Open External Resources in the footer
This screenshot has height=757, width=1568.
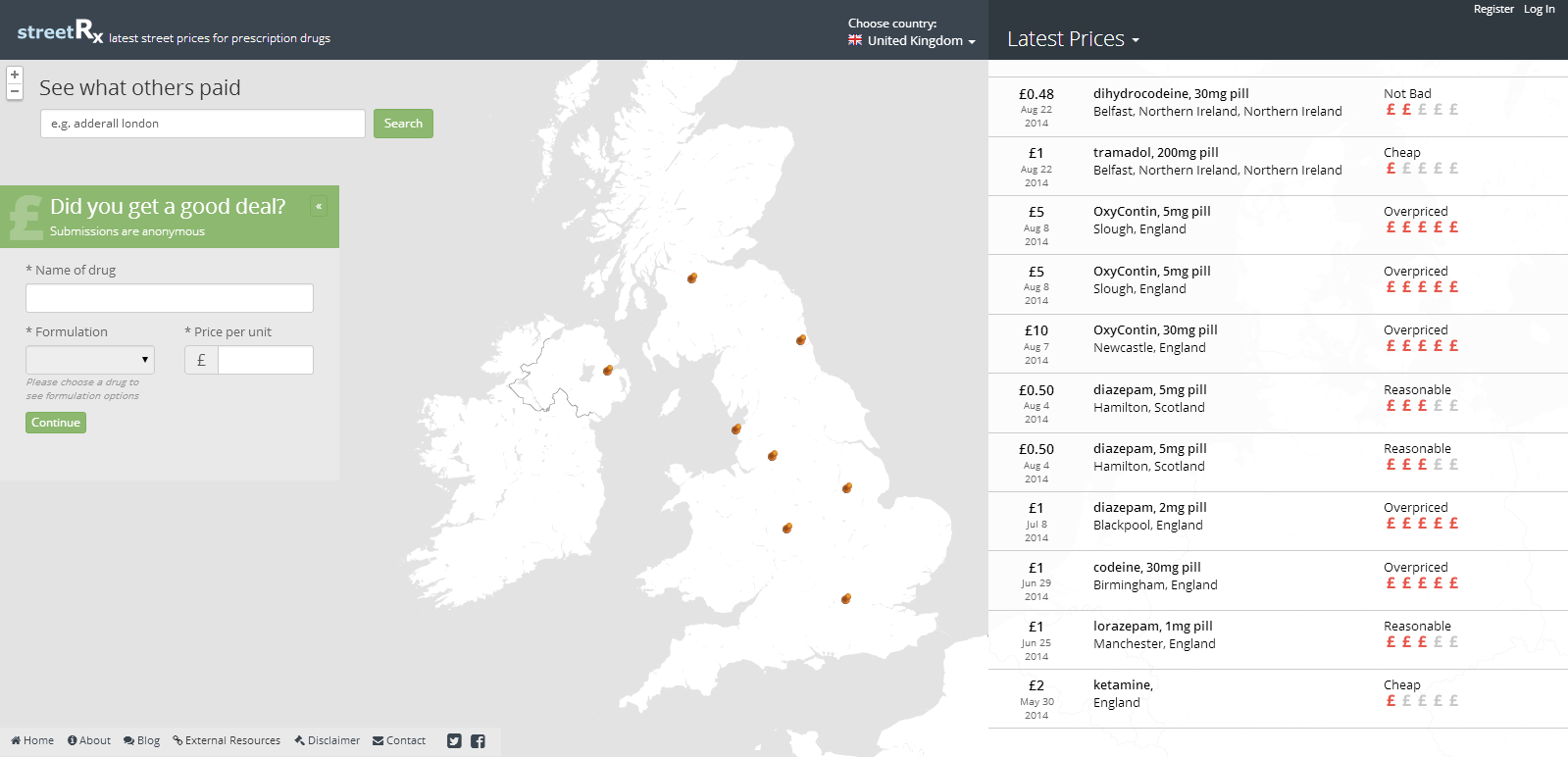tap(227, 740)
